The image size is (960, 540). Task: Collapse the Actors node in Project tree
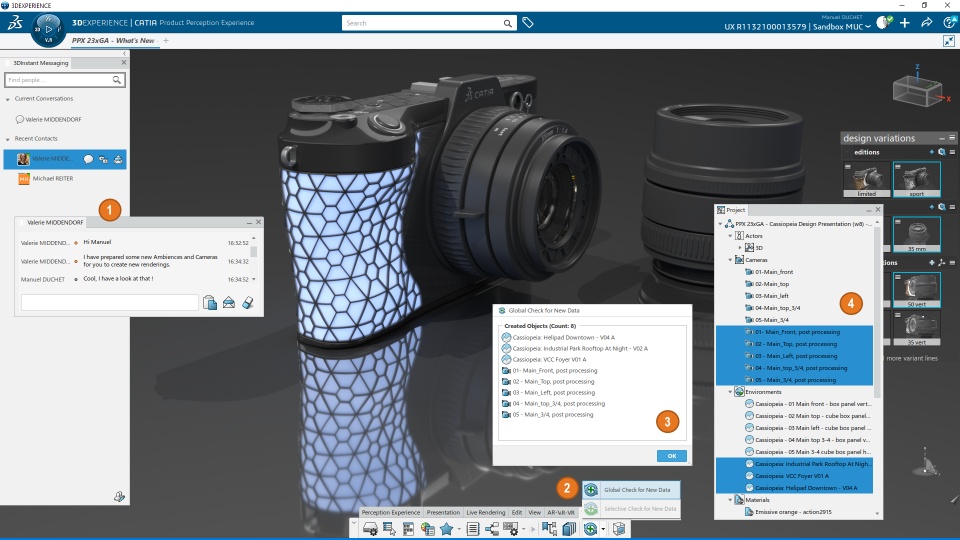click(730, 236)
